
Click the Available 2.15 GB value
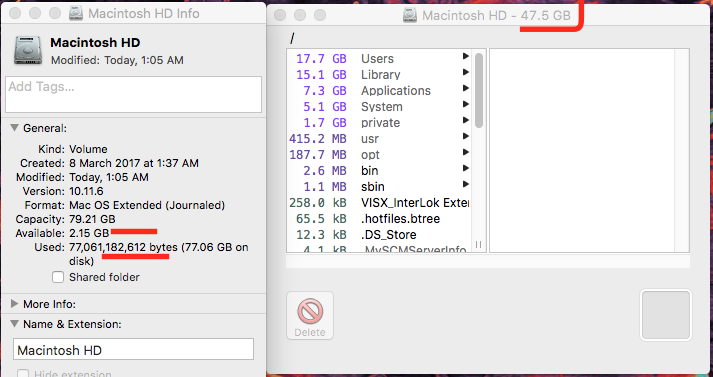pyautogui.click(x=89, y=233)
